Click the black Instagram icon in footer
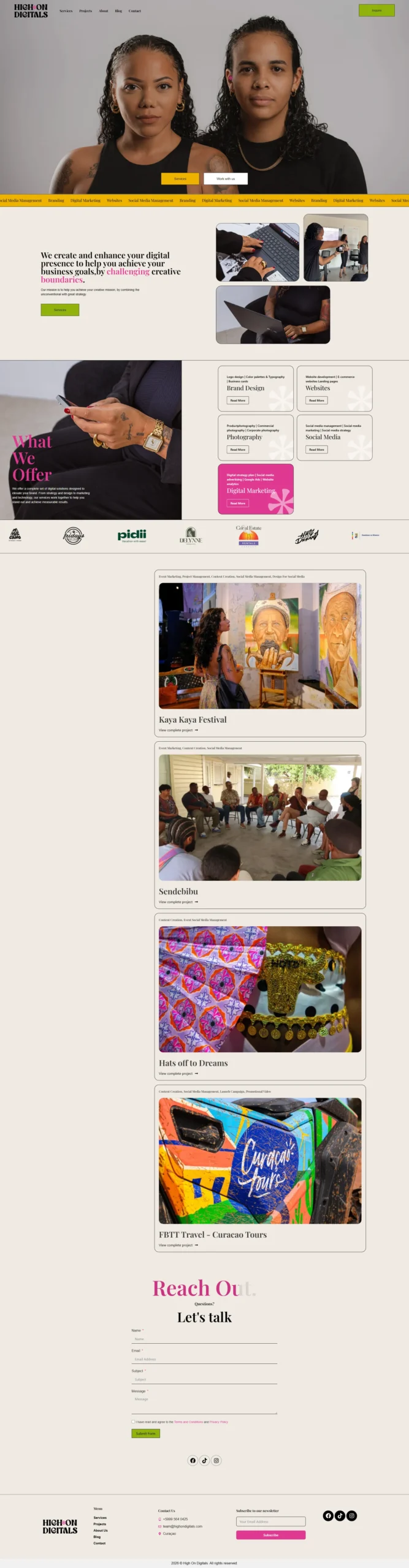The width and height of the screenshot is (409, 1568). point(351,1516)
